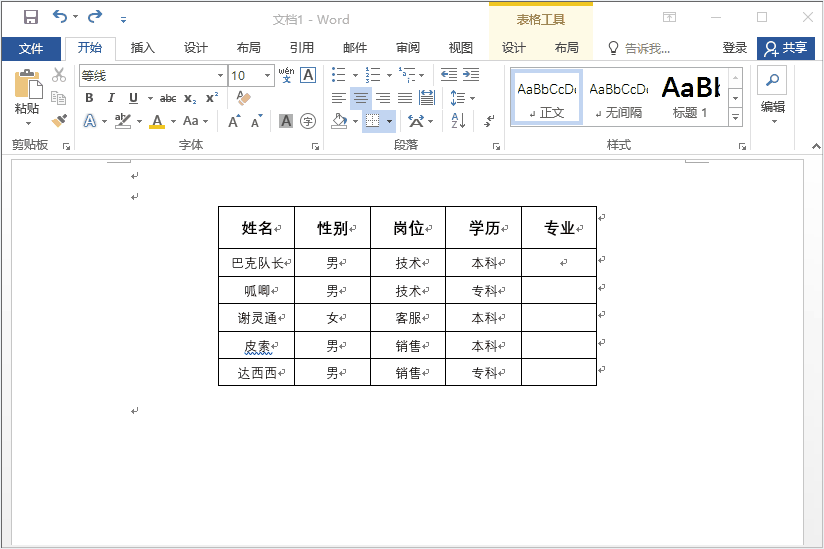Apply character border icon
Viewport: 824px width, 549px height.
click(x=308, y=75)
